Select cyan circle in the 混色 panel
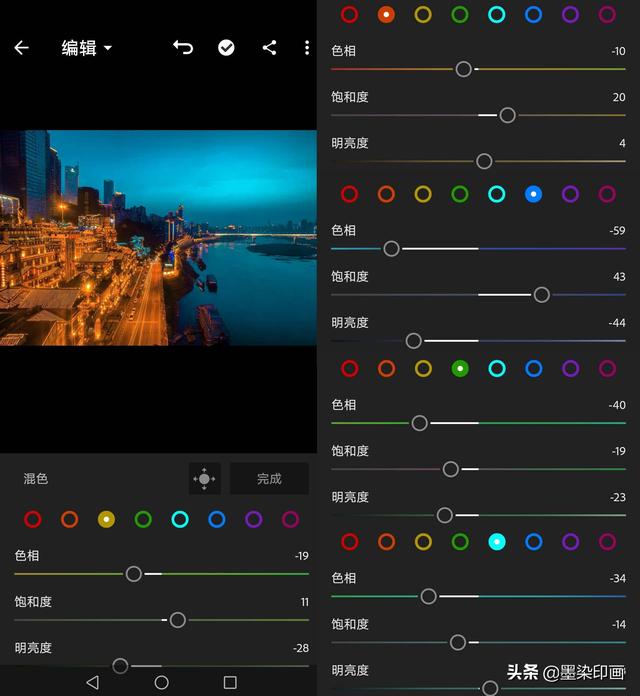Screen dimensions: 640x696 pos(180,519)
